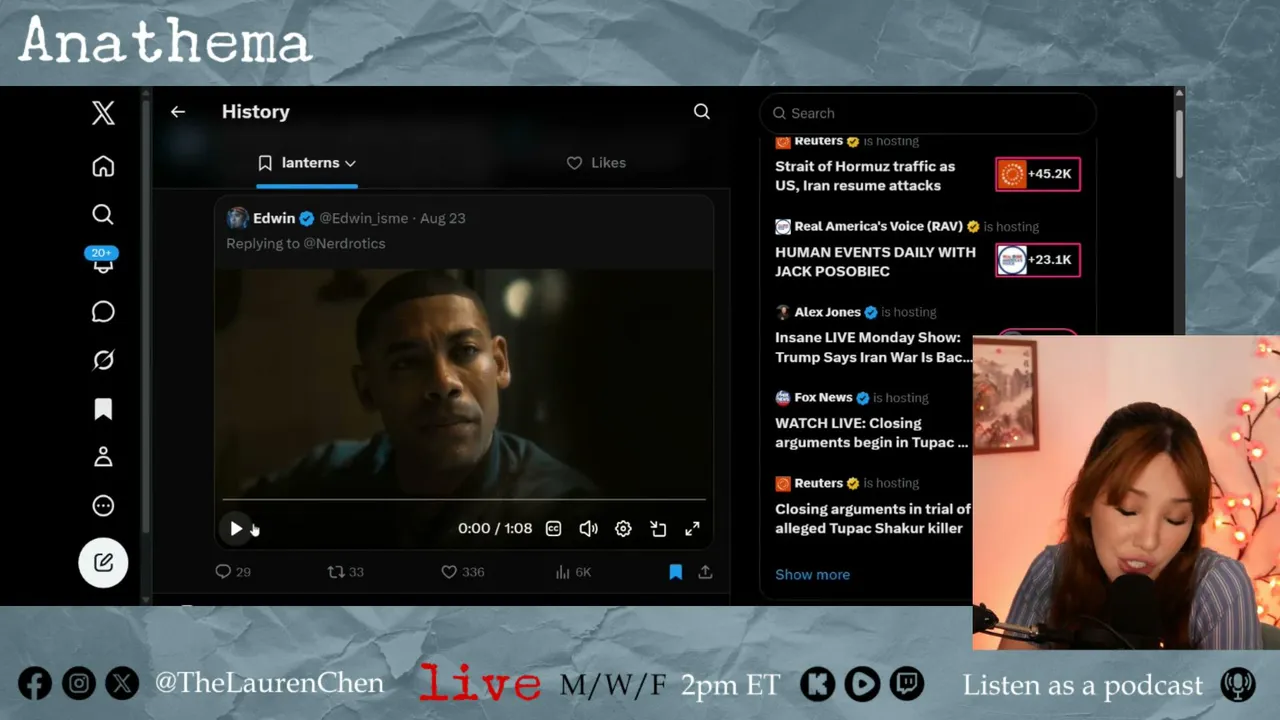Compose a new post
The image size is (1280, 720).
(x=103, y=562)
